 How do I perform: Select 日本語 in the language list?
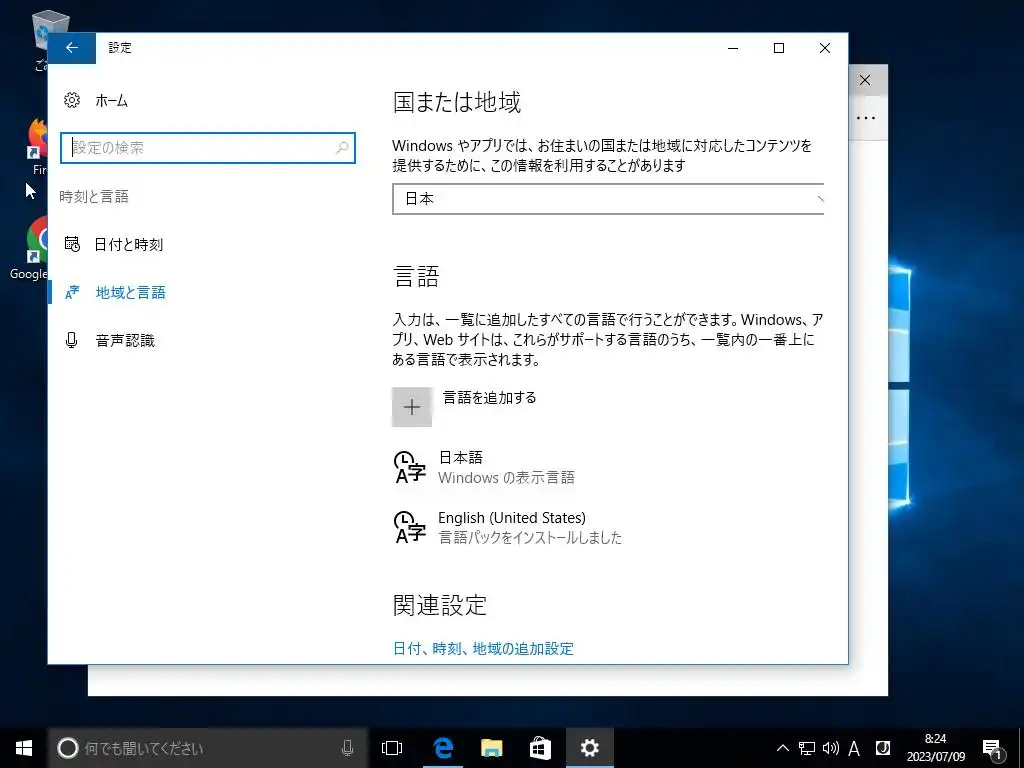[x=506, y=468]
